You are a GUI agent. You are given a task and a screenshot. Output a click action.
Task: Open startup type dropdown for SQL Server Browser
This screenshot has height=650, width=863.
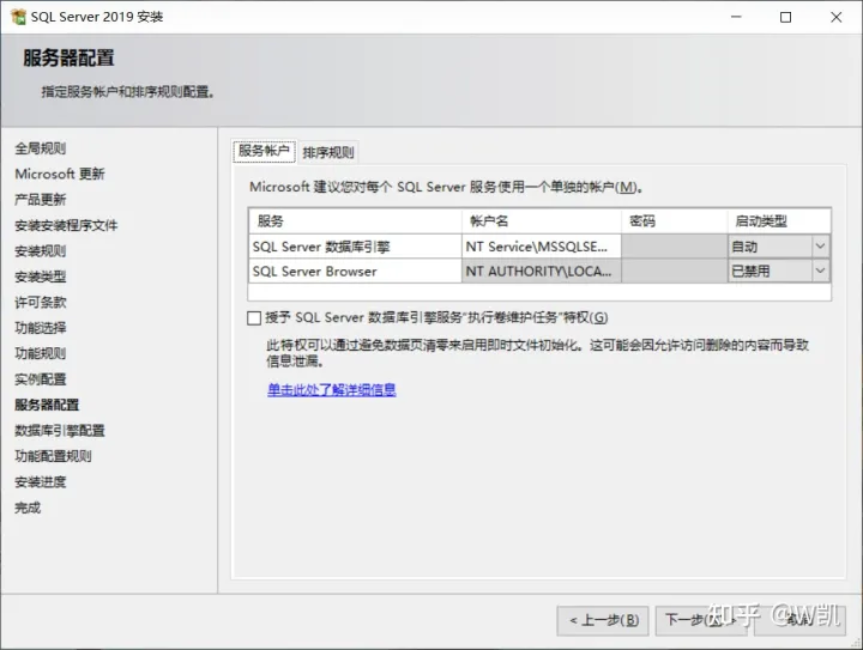(x=820, y=271)
